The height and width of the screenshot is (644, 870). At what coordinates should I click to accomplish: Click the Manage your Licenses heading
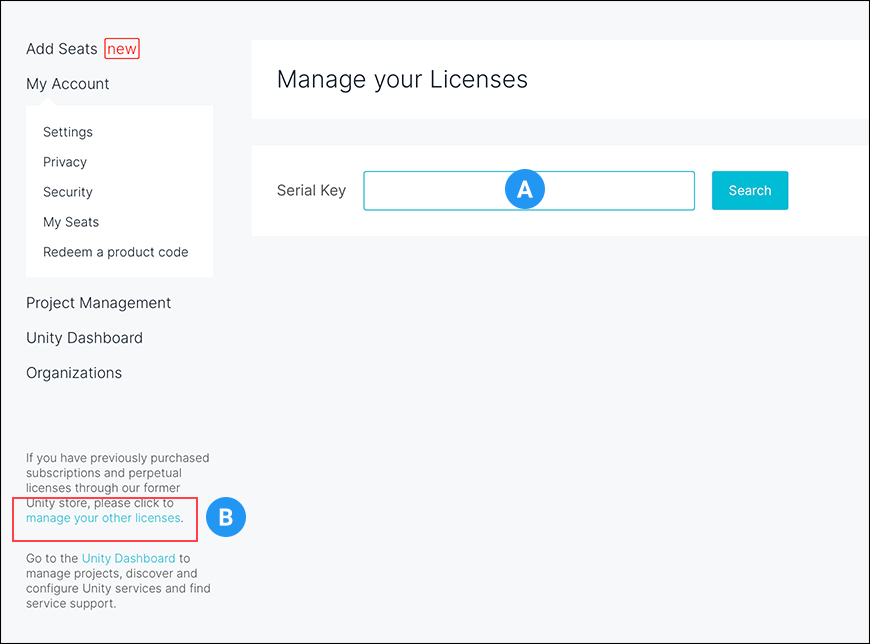tap(402, 79)
